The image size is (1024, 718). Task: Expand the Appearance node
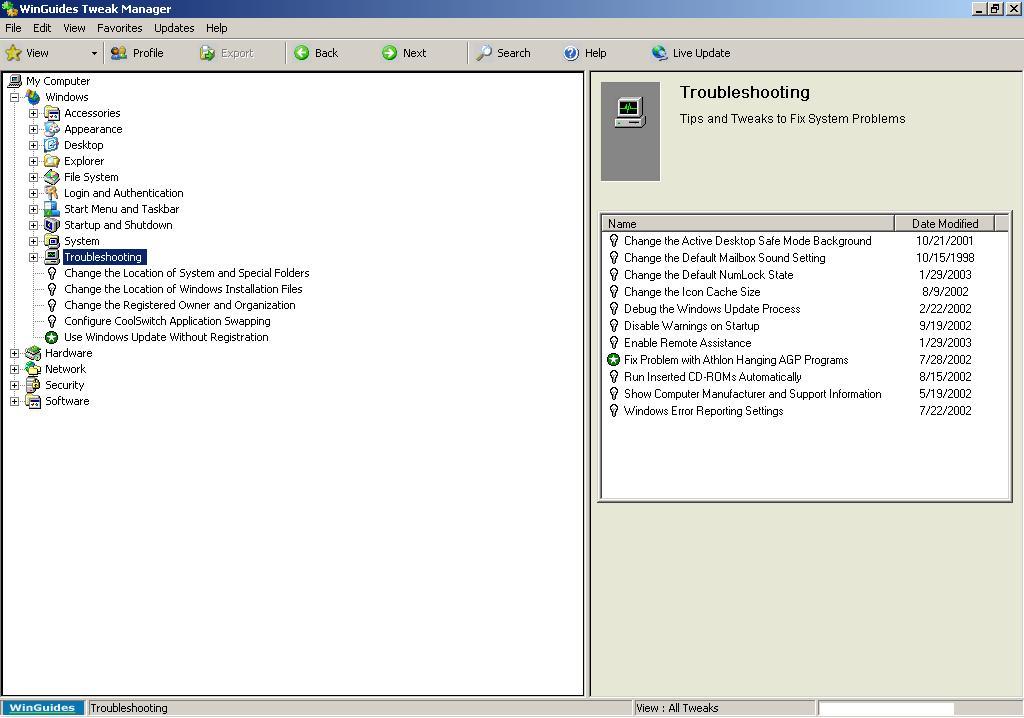point(33,129)
